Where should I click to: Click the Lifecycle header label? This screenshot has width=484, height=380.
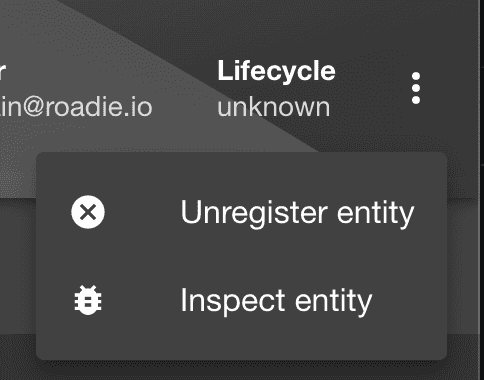[x=276, y=71]
